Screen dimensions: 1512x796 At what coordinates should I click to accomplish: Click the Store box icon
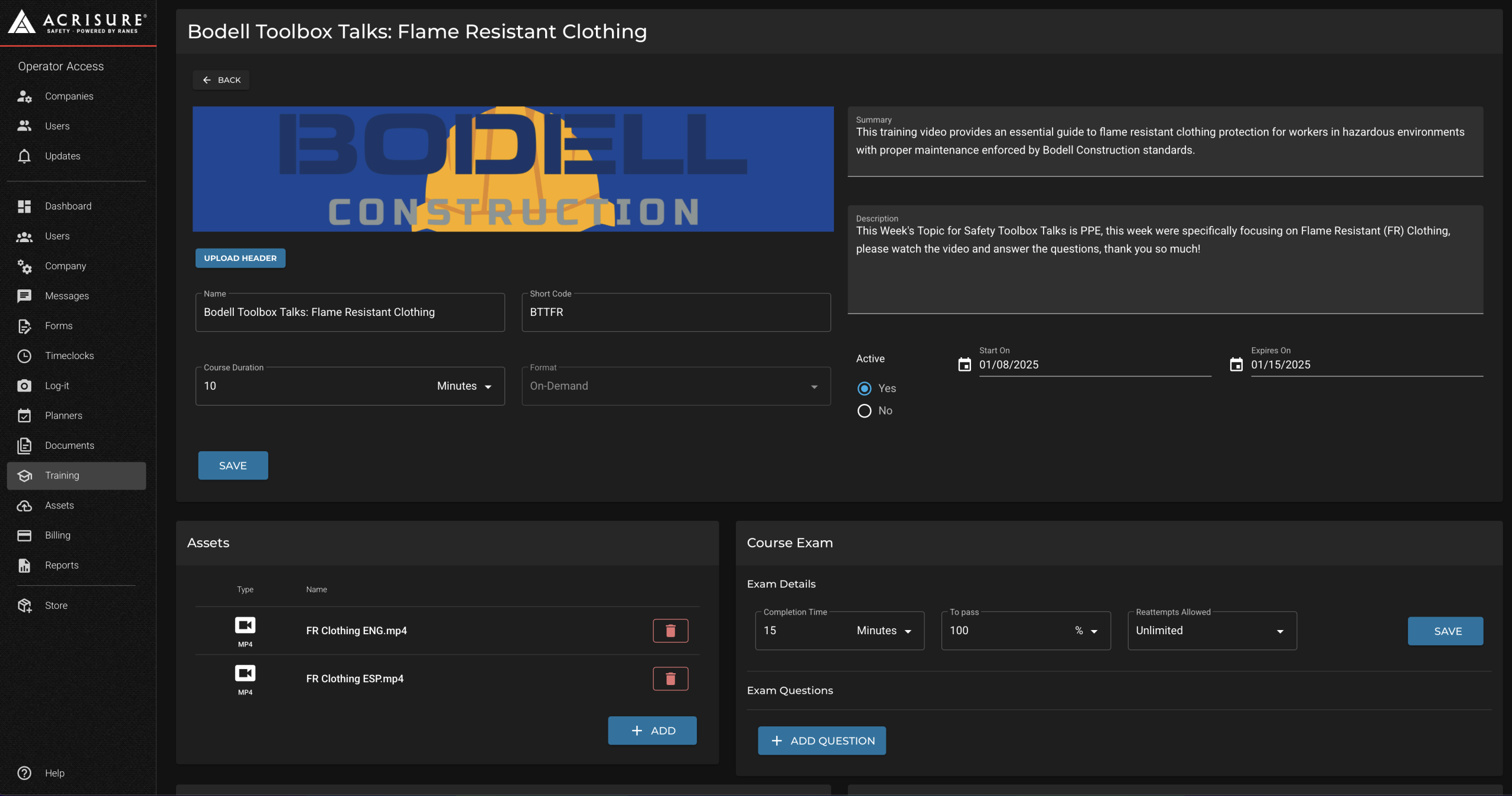coord(24,605)
